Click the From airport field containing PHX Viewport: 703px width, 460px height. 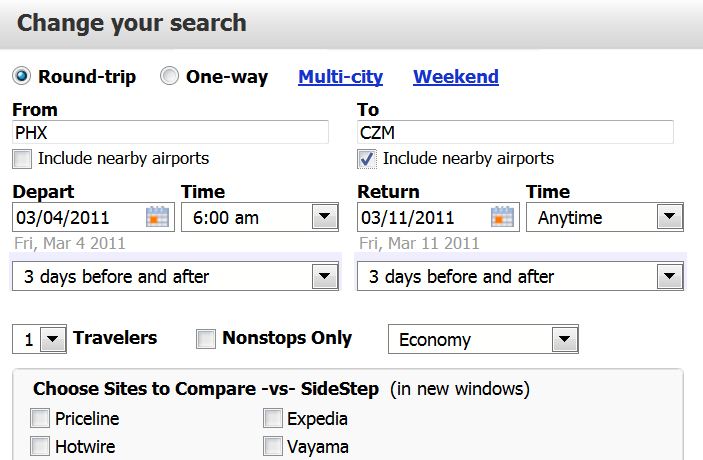coord(170,132)
